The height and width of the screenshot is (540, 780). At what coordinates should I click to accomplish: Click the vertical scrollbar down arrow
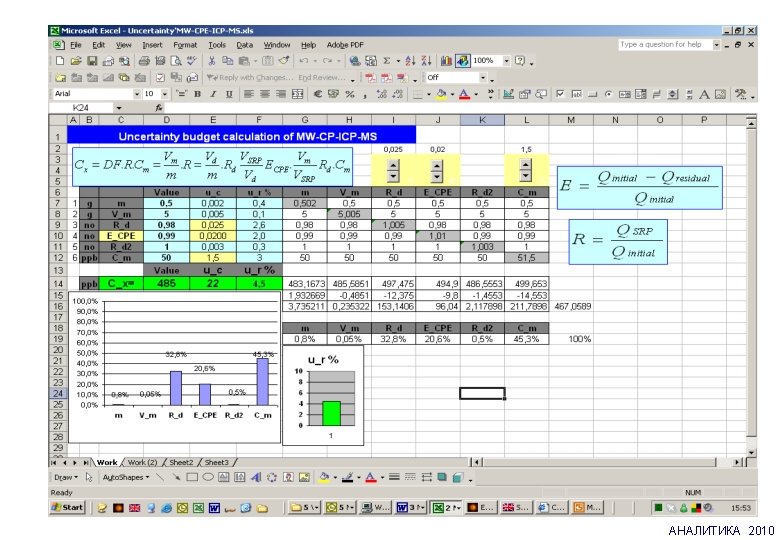[x=751, y=452]
